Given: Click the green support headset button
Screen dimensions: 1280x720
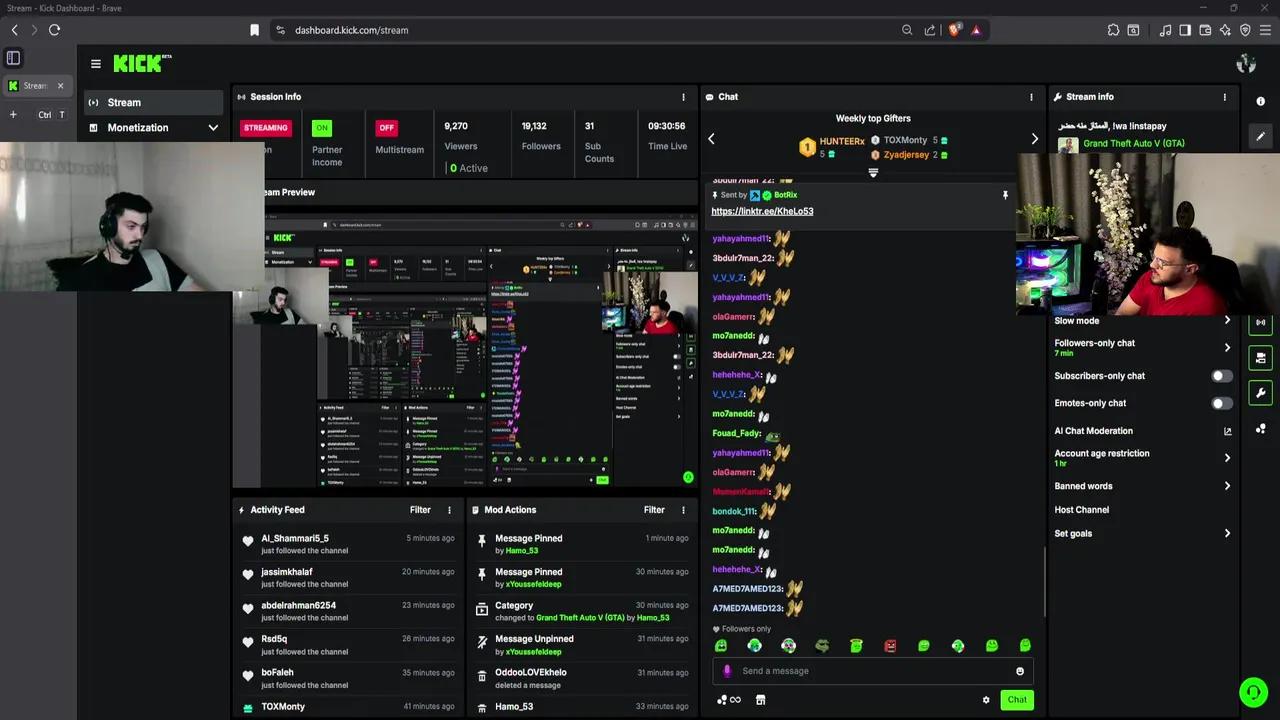Looking at the screenshot, I should click(x=1252, y=692).
